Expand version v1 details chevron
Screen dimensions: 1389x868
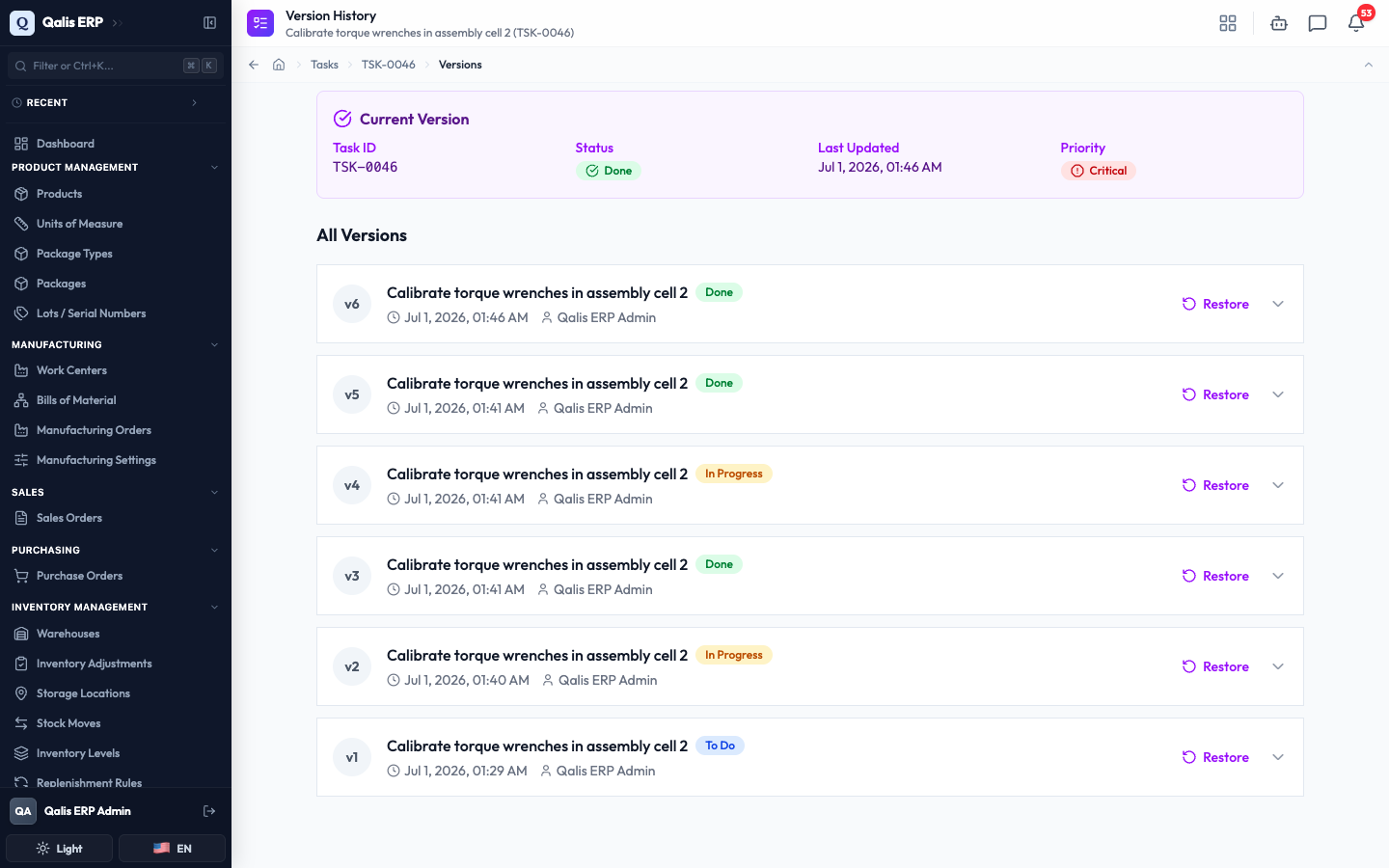coord(1278,757)
